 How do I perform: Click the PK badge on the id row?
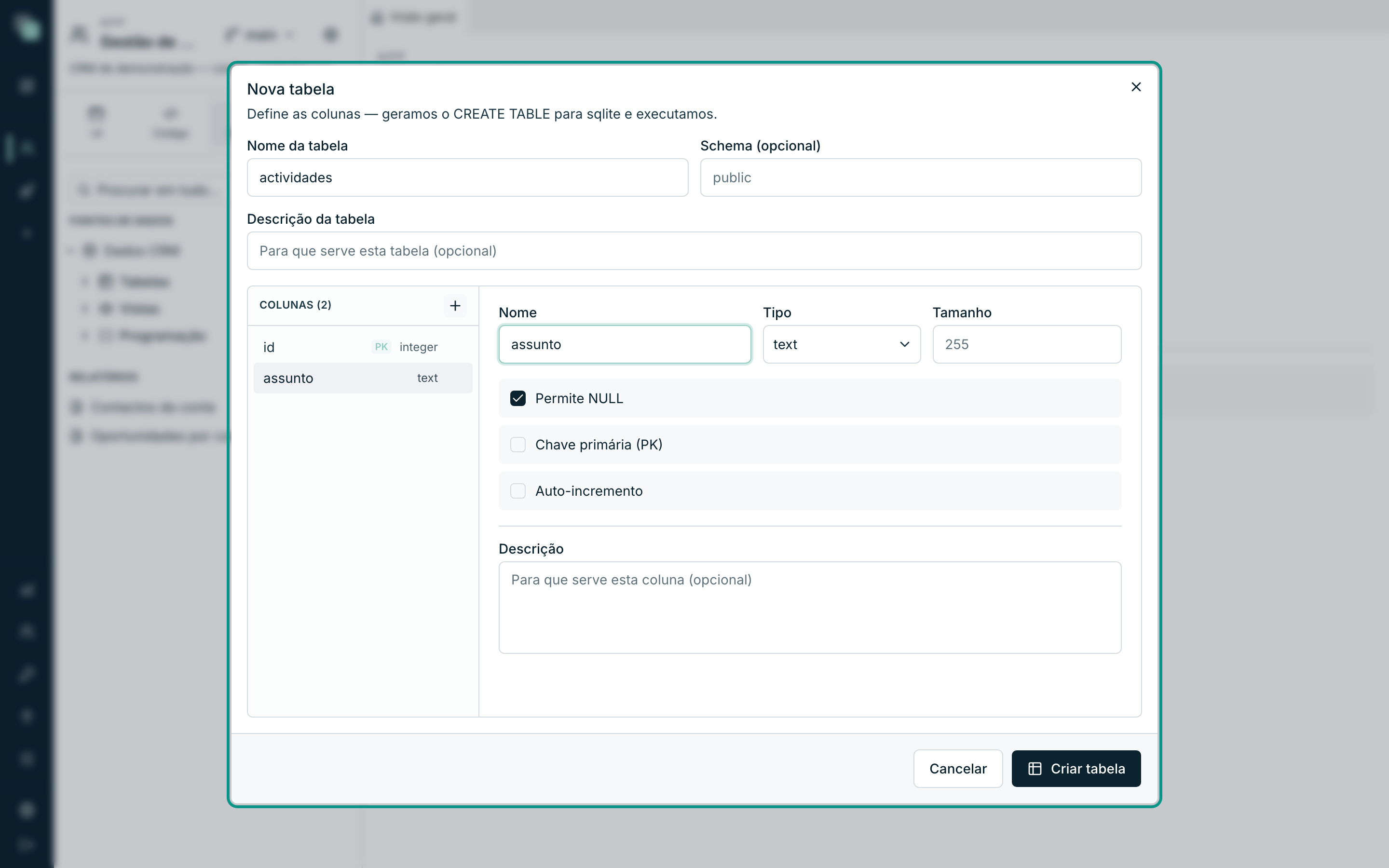click(381, 347)
